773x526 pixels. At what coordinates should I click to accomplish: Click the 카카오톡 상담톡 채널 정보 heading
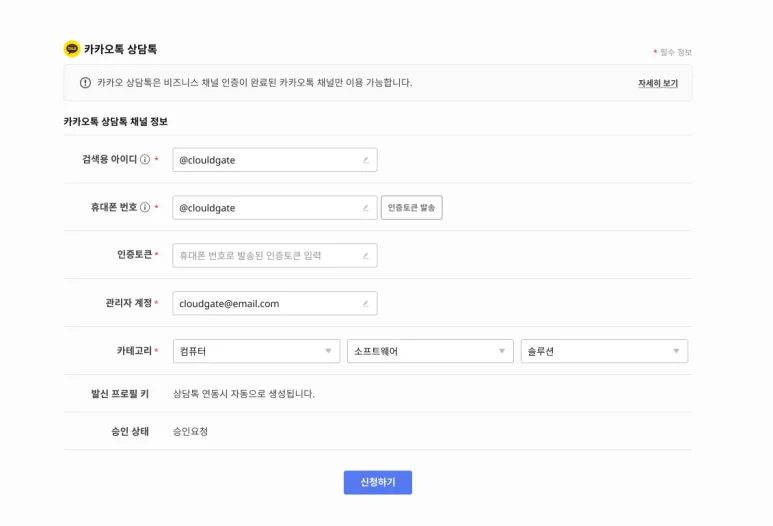pyautogui.click(x=115, y=121)
